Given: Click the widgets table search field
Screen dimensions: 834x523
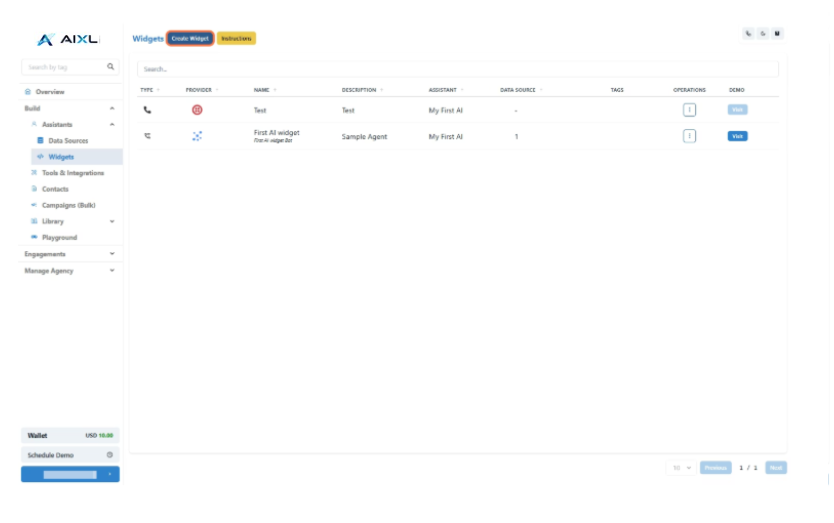Looking at the screenshot, I should click(x=457, y=69).
